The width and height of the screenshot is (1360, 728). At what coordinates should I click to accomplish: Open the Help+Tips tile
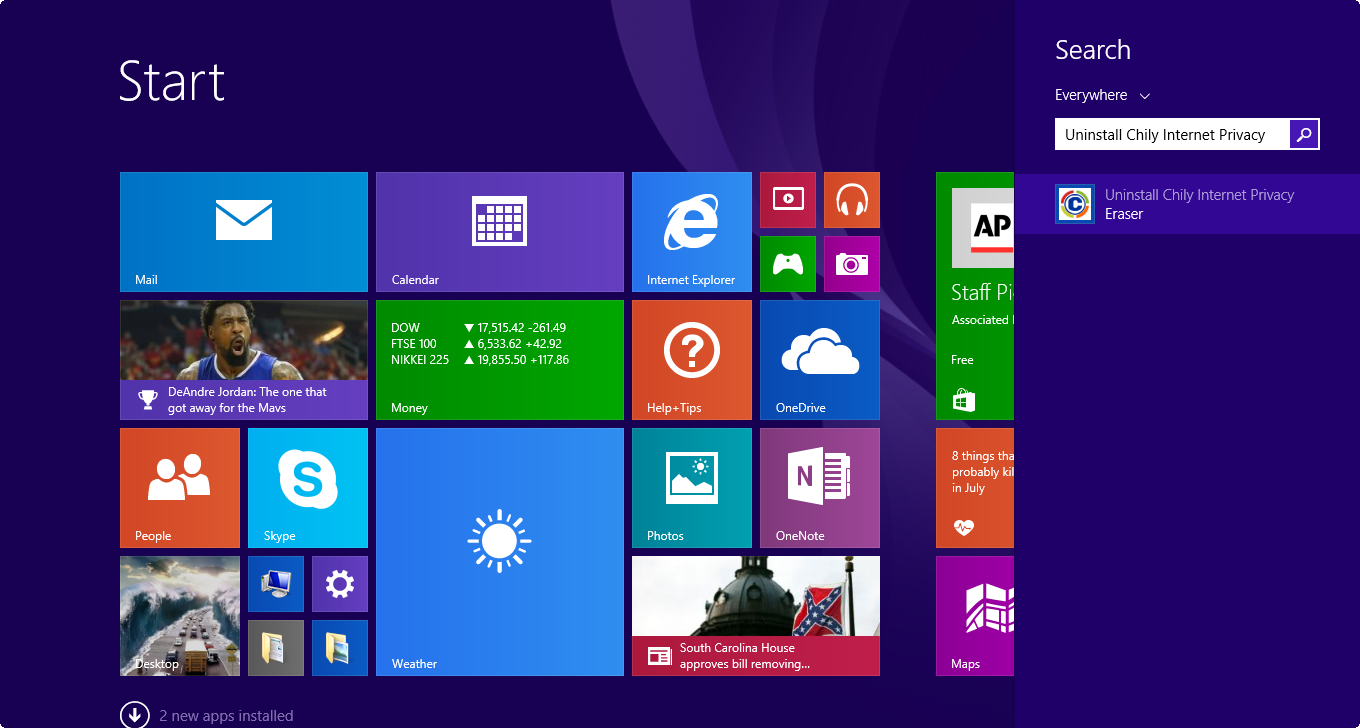click(692, 360)
